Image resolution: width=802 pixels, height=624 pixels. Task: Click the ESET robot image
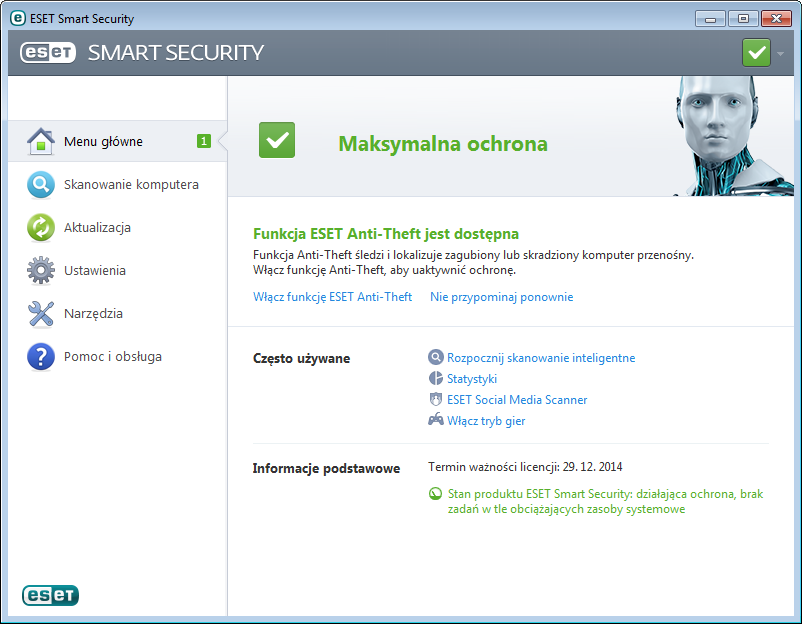coord(734,136)
